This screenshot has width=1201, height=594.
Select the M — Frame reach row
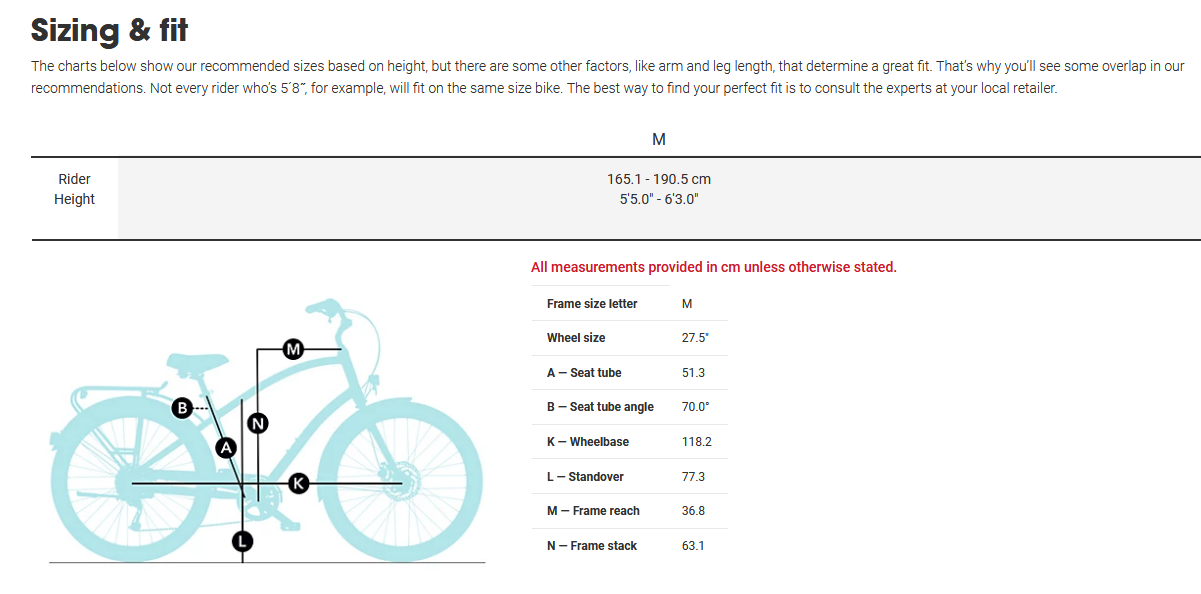[630, 511]
